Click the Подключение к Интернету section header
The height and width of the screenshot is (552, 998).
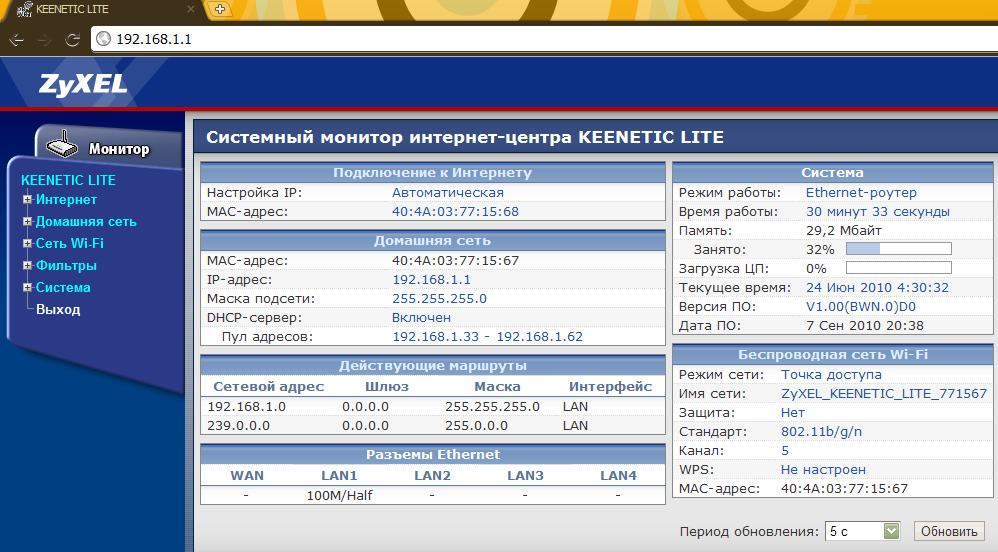tap(433, 173)
